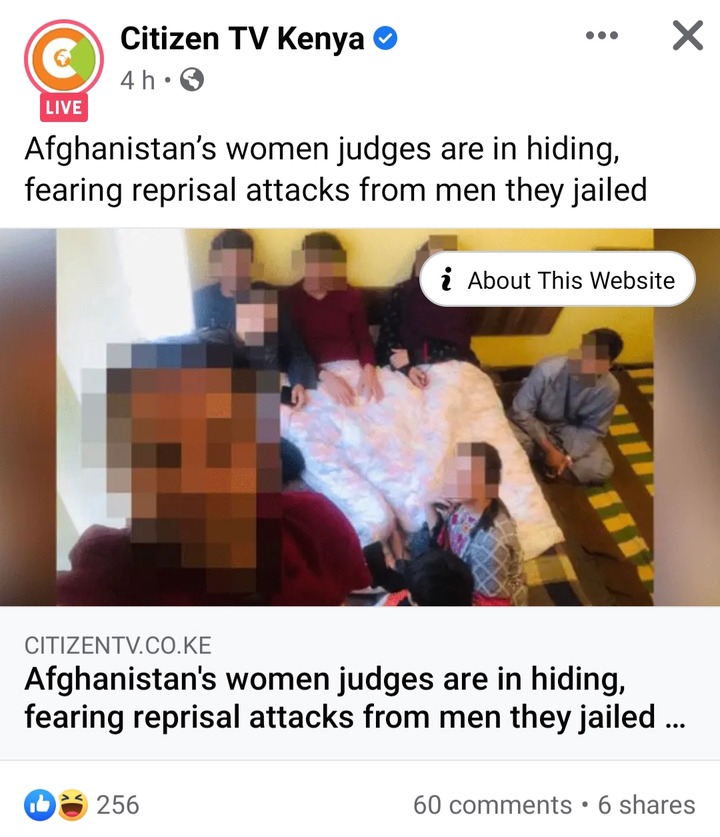Open the article preview image
The height and width of the screenshot is (837, 720).
click(360, 417)
